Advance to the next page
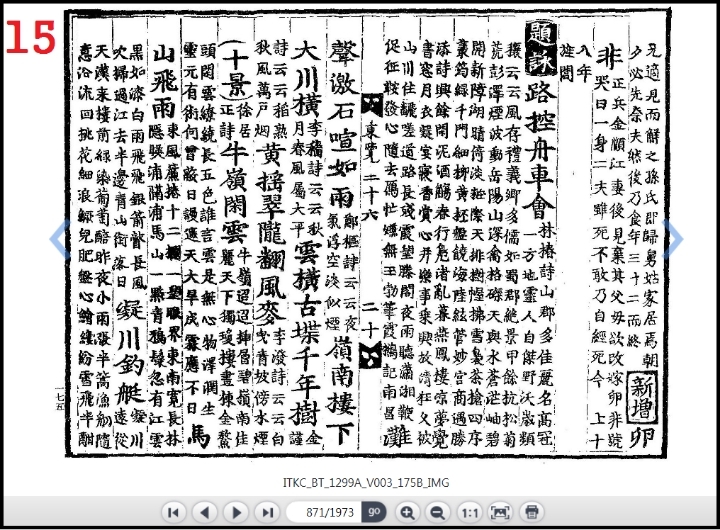The height and width of the screenshot is (530, 720). (236, 512)
